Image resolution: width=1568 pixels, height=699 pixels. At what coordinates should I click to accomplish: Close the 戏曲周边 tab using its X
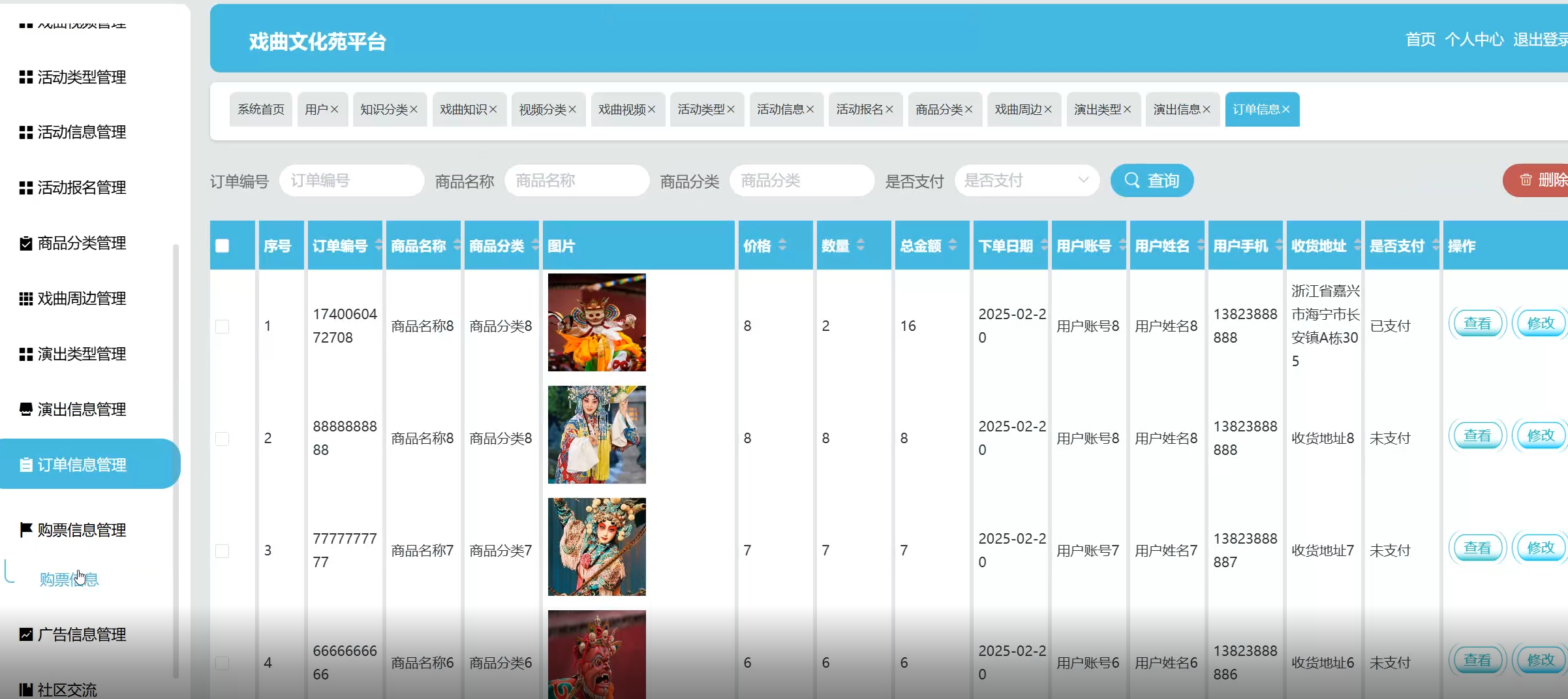point(1048,110)
